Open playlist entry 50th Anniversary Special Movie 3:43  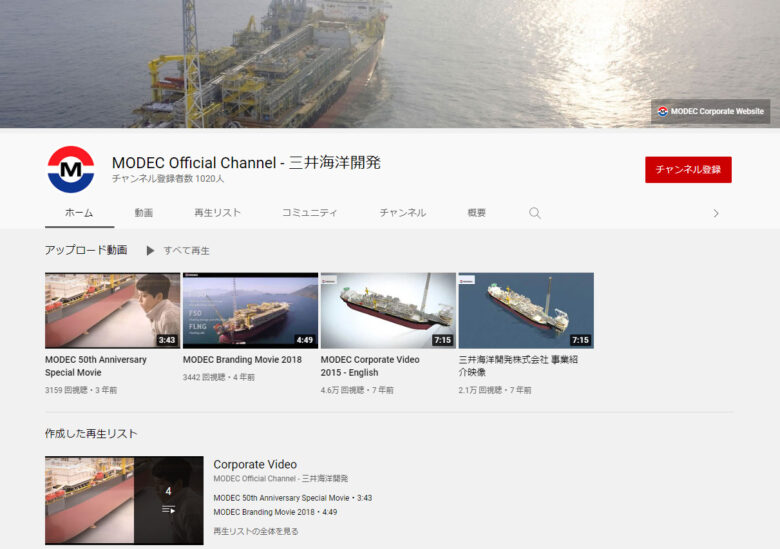coord(292,498)
